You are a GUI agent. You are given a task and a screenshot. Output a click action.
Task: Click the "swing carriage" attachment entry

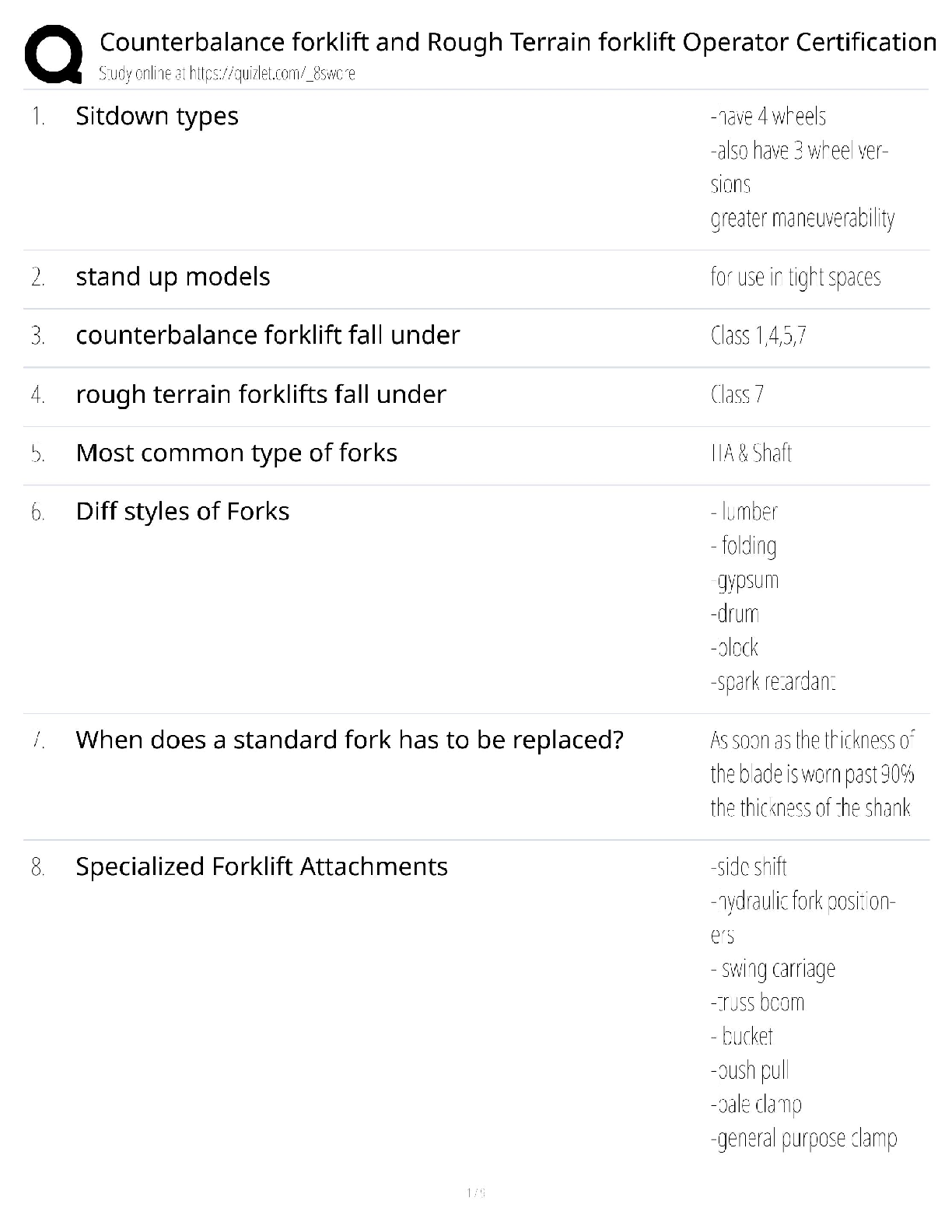tap(773, 969)
